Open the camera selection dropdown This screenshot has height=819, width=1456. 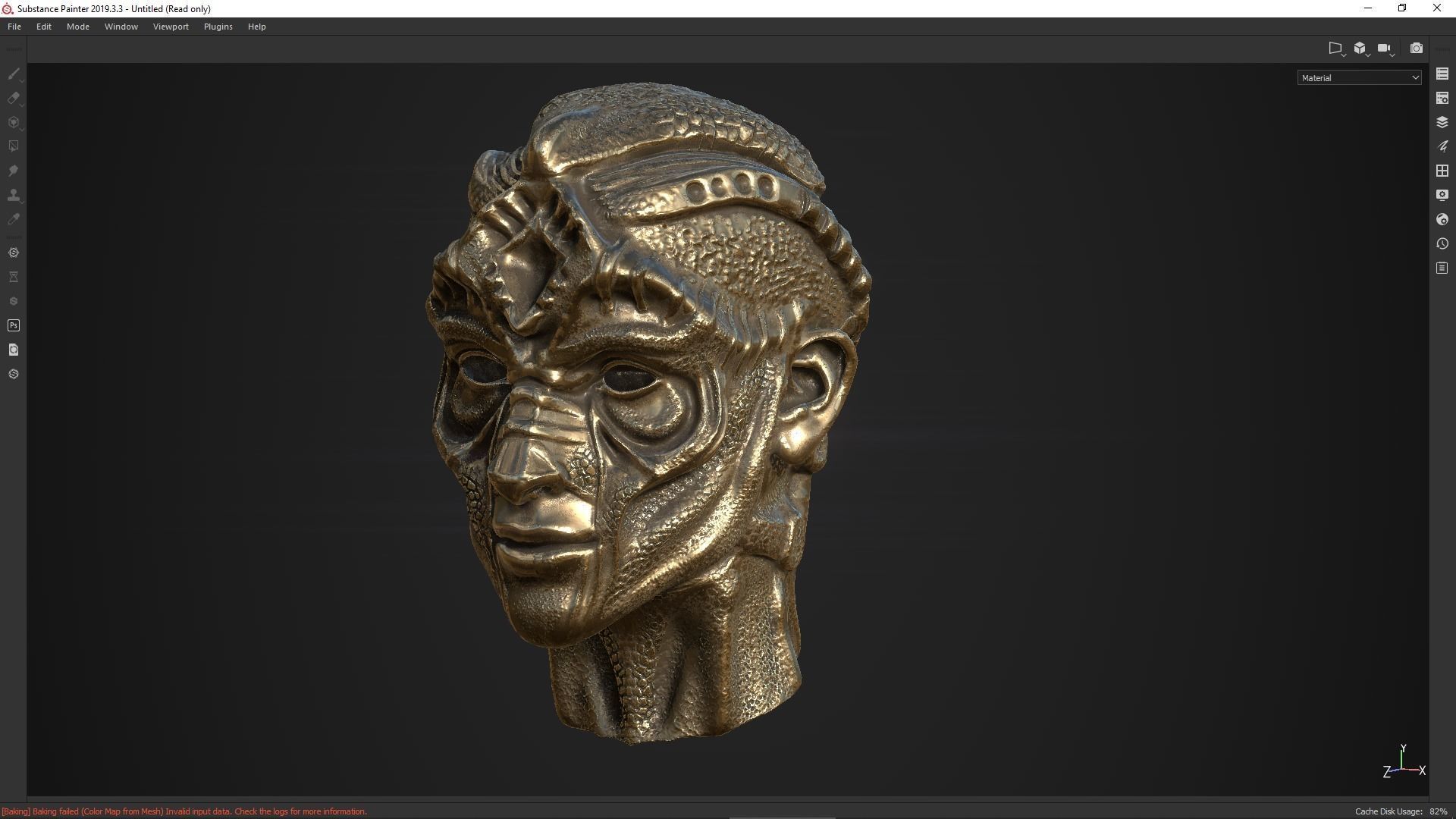[x=1385, y=49]
